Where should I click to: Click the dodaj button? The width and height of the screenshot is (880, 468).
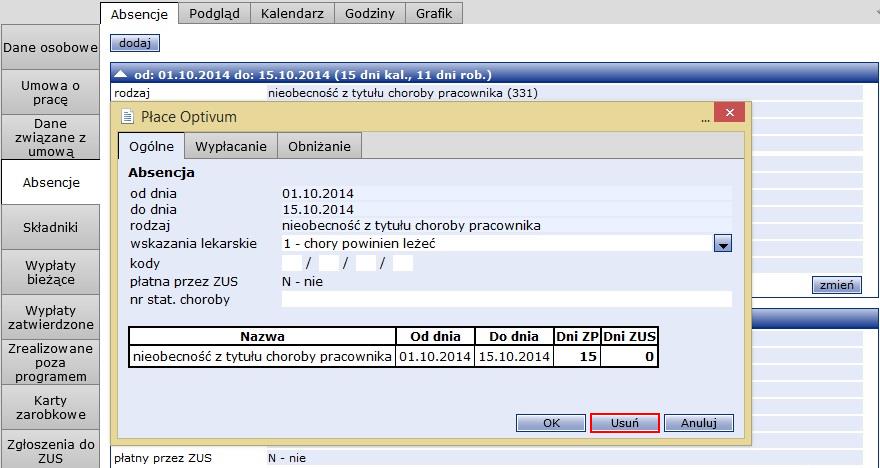135,43
